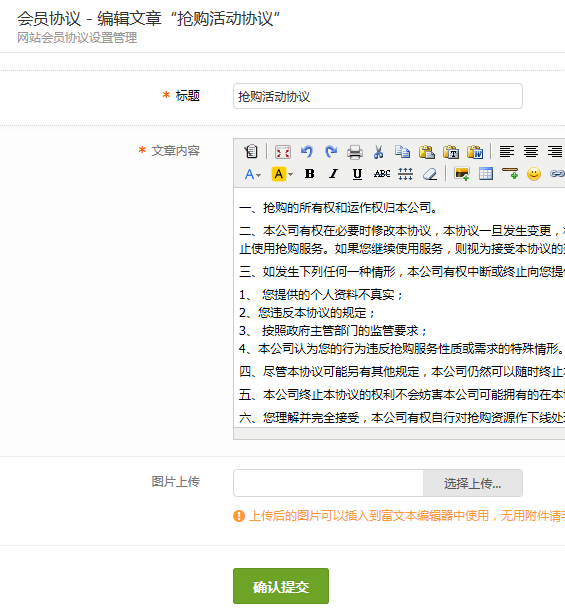
Task: Click the scissors cut icon
Action: (379, 152)
